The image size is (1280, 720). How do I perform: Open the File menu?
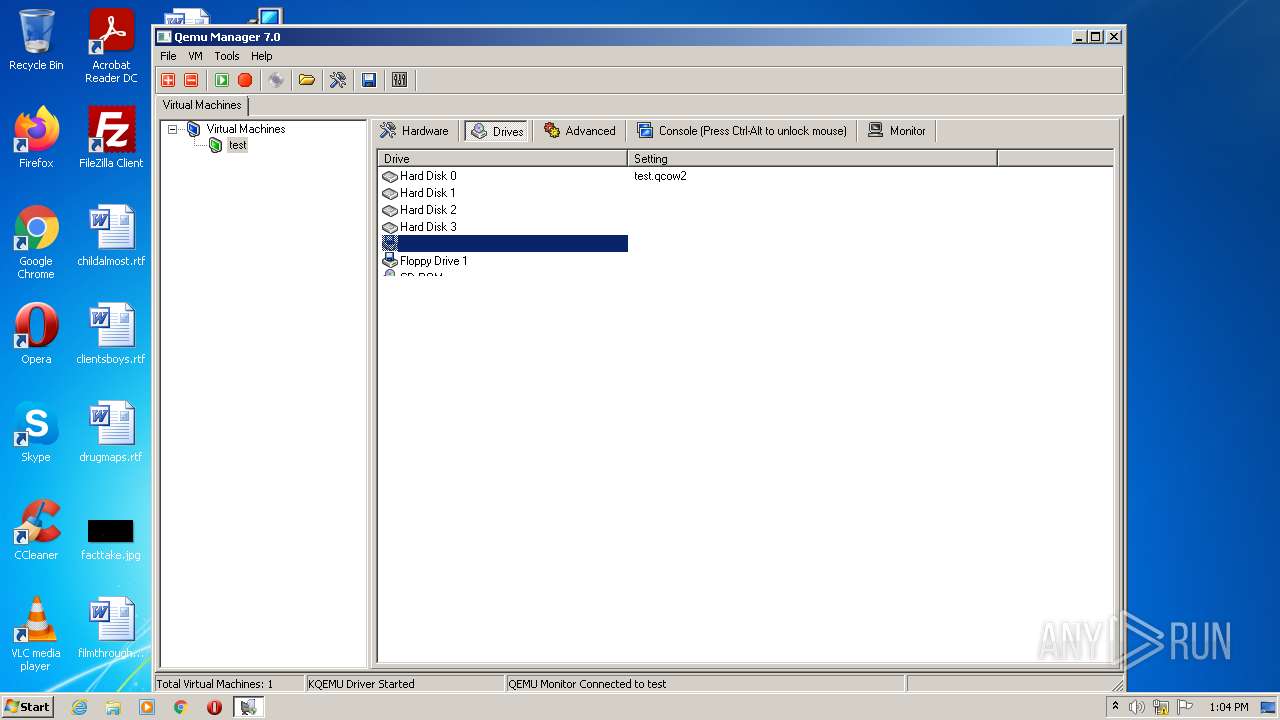(168, 56)
